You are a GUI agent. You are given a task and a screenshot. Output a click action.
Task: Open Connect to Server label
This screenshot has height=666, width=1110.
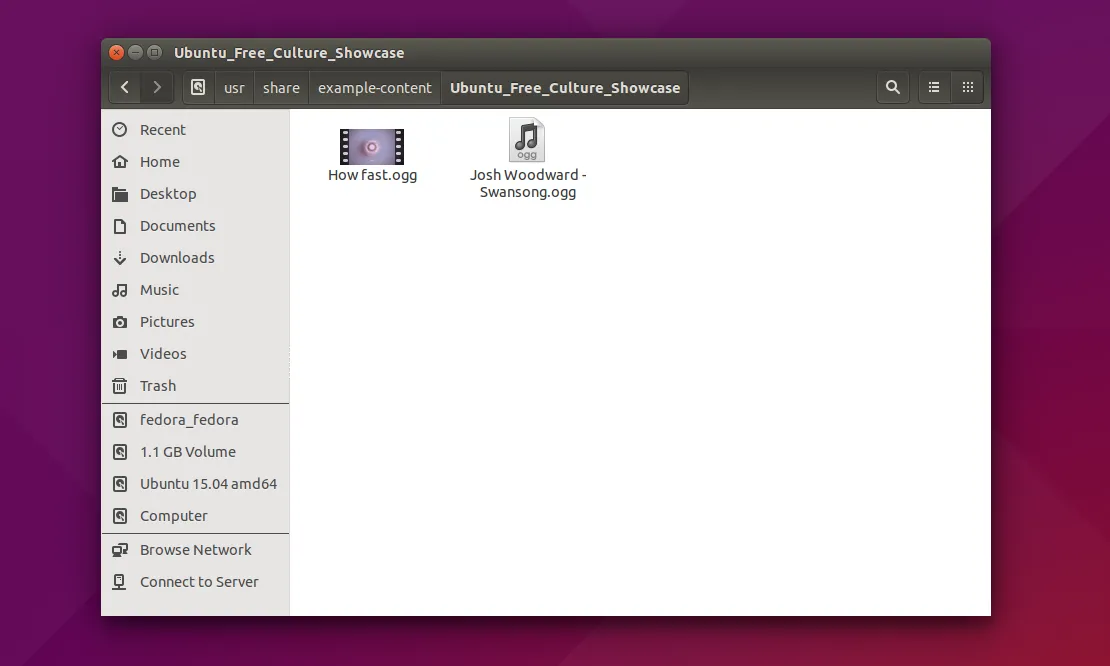click(199, 582)
